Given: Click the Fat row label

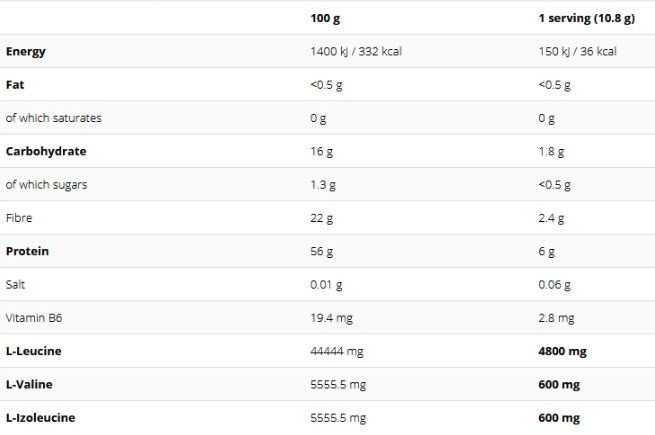Looking at the screenshot, I should 15,85.
